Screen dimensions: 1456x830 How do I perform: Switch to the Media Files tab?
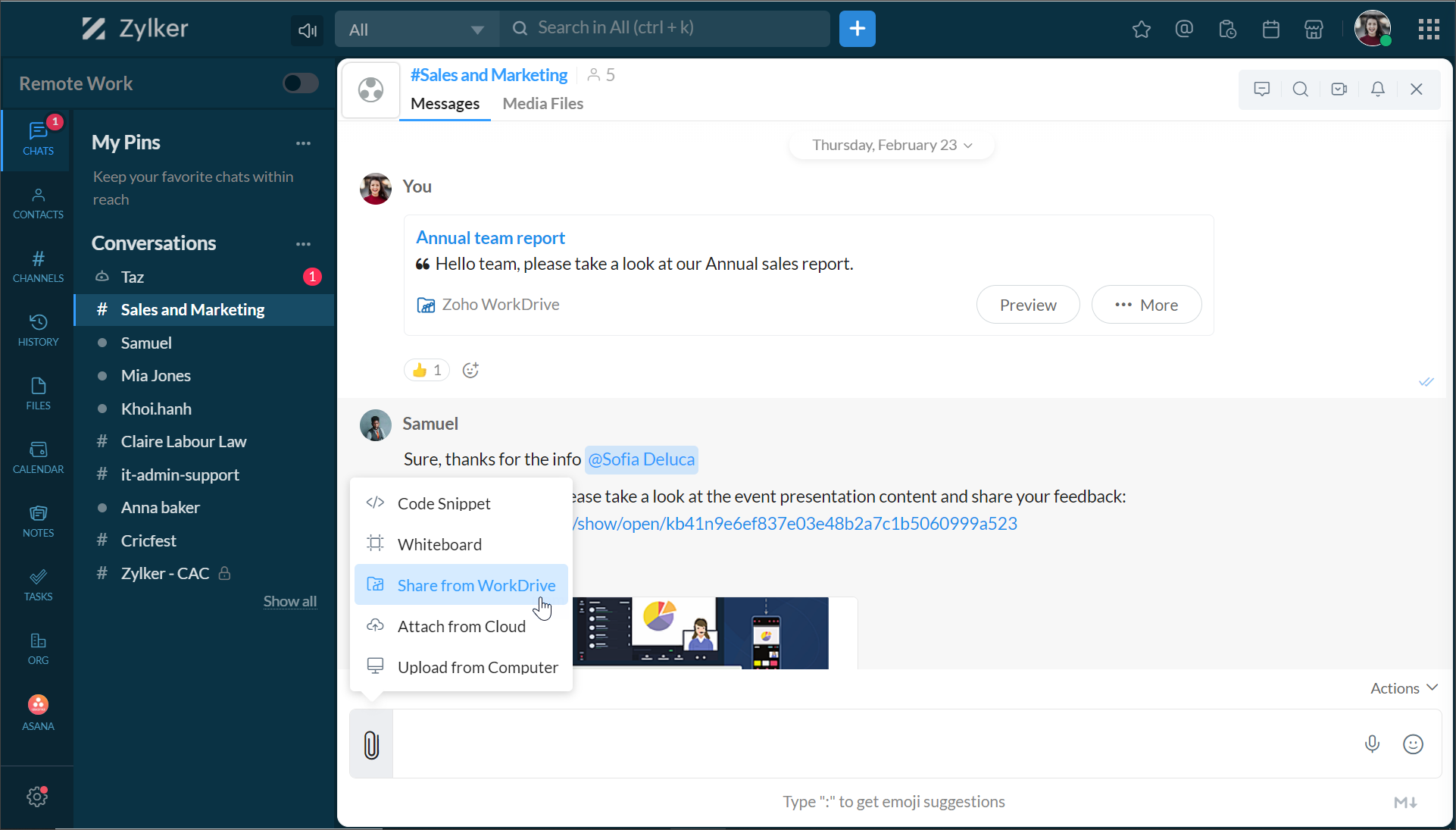point(542,104)
